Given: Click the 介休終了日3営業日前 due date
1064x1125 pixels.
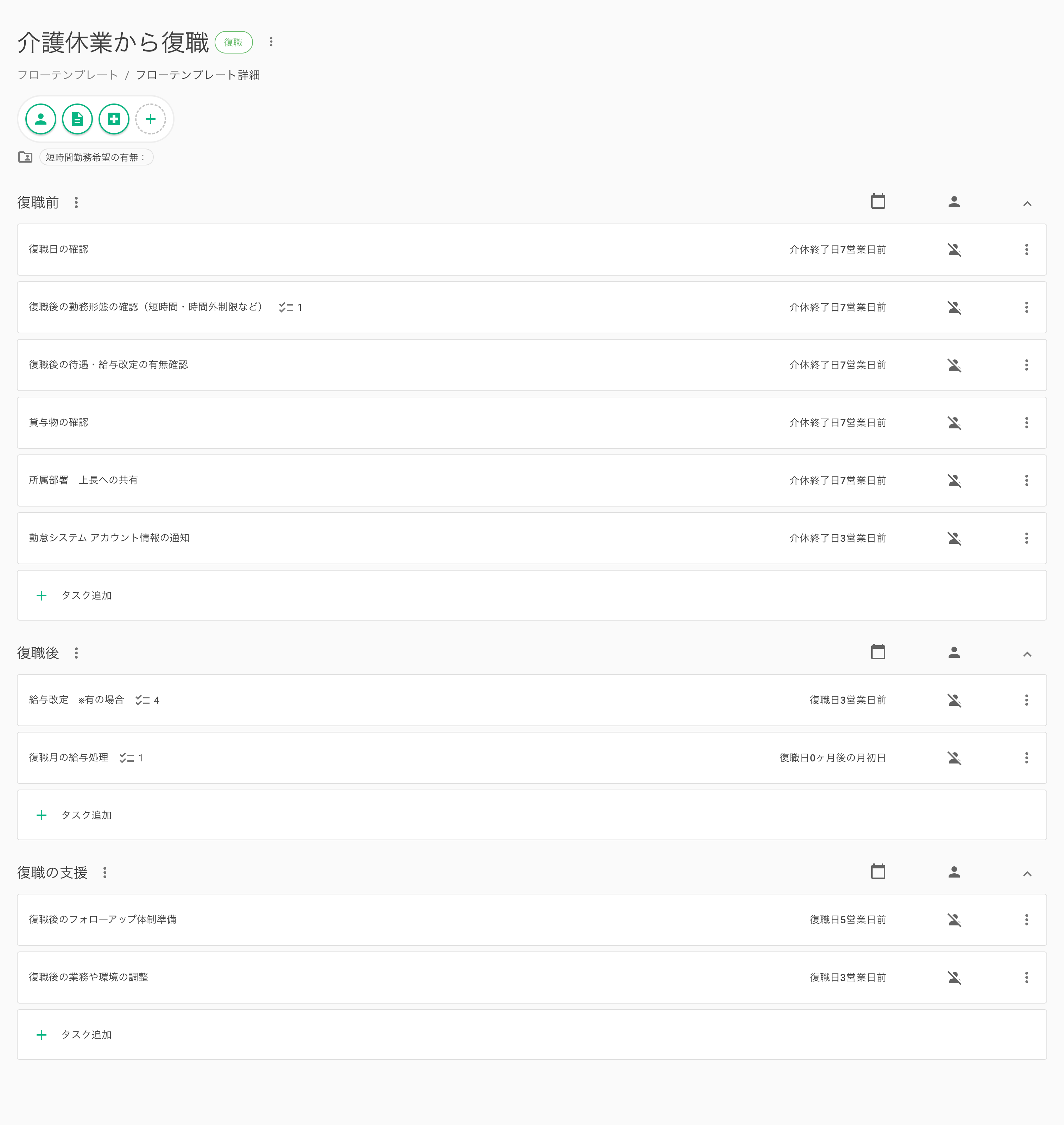Looking at the screenshot, I should pyautogui.click(x=838, y=539).
